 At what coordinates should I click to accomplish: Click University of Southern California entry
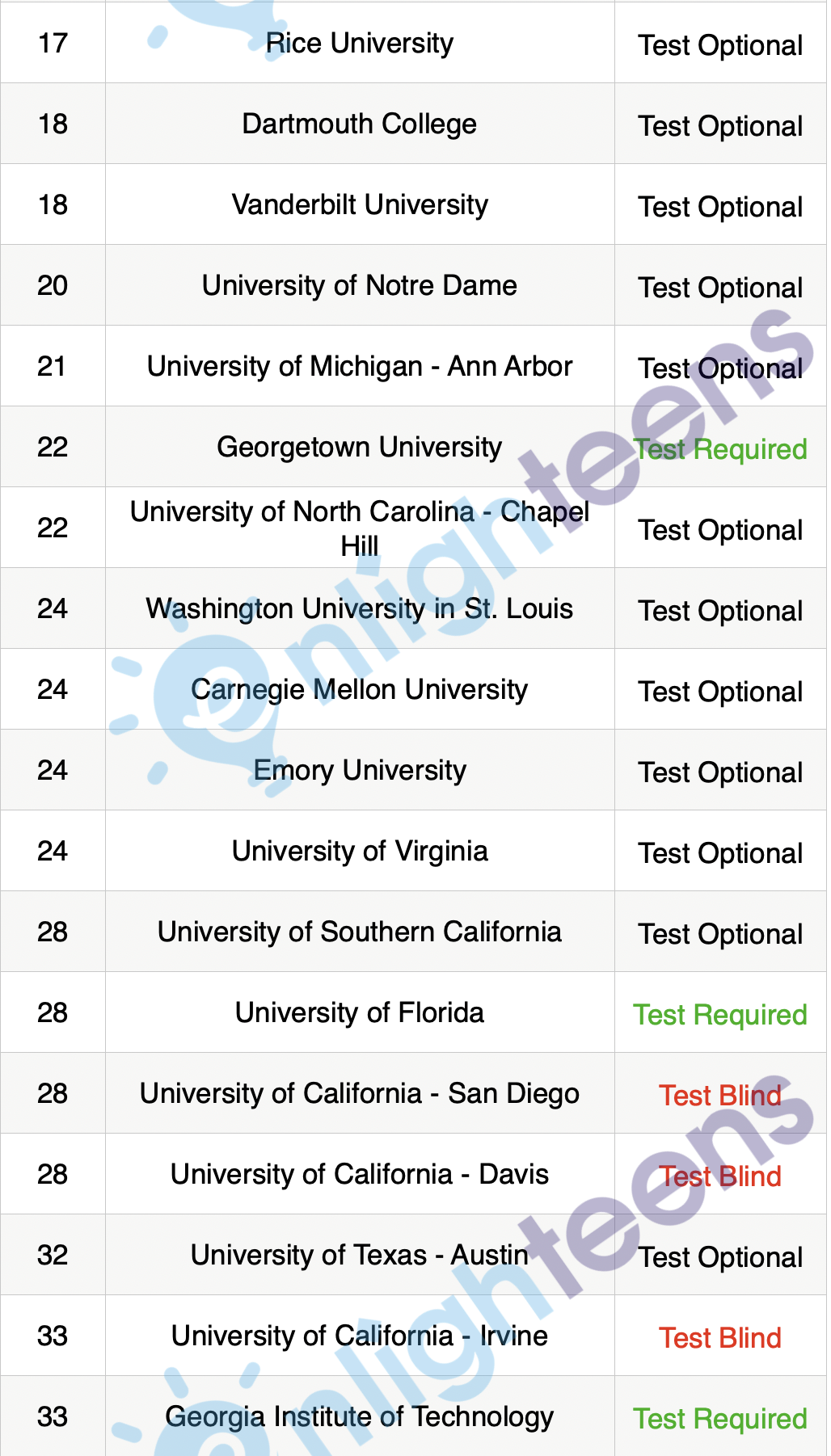coord(360,932)
